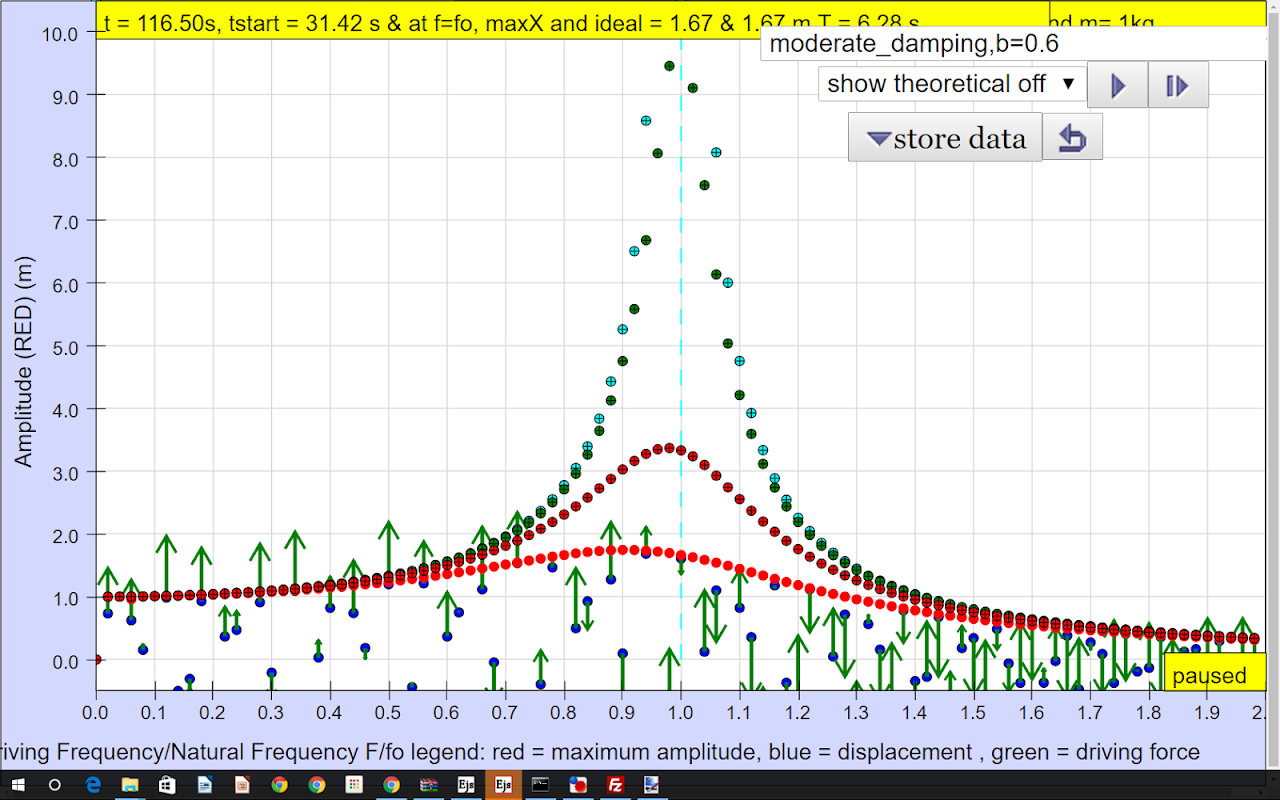Click the step-forward simulation button

tap(1178, 85)
